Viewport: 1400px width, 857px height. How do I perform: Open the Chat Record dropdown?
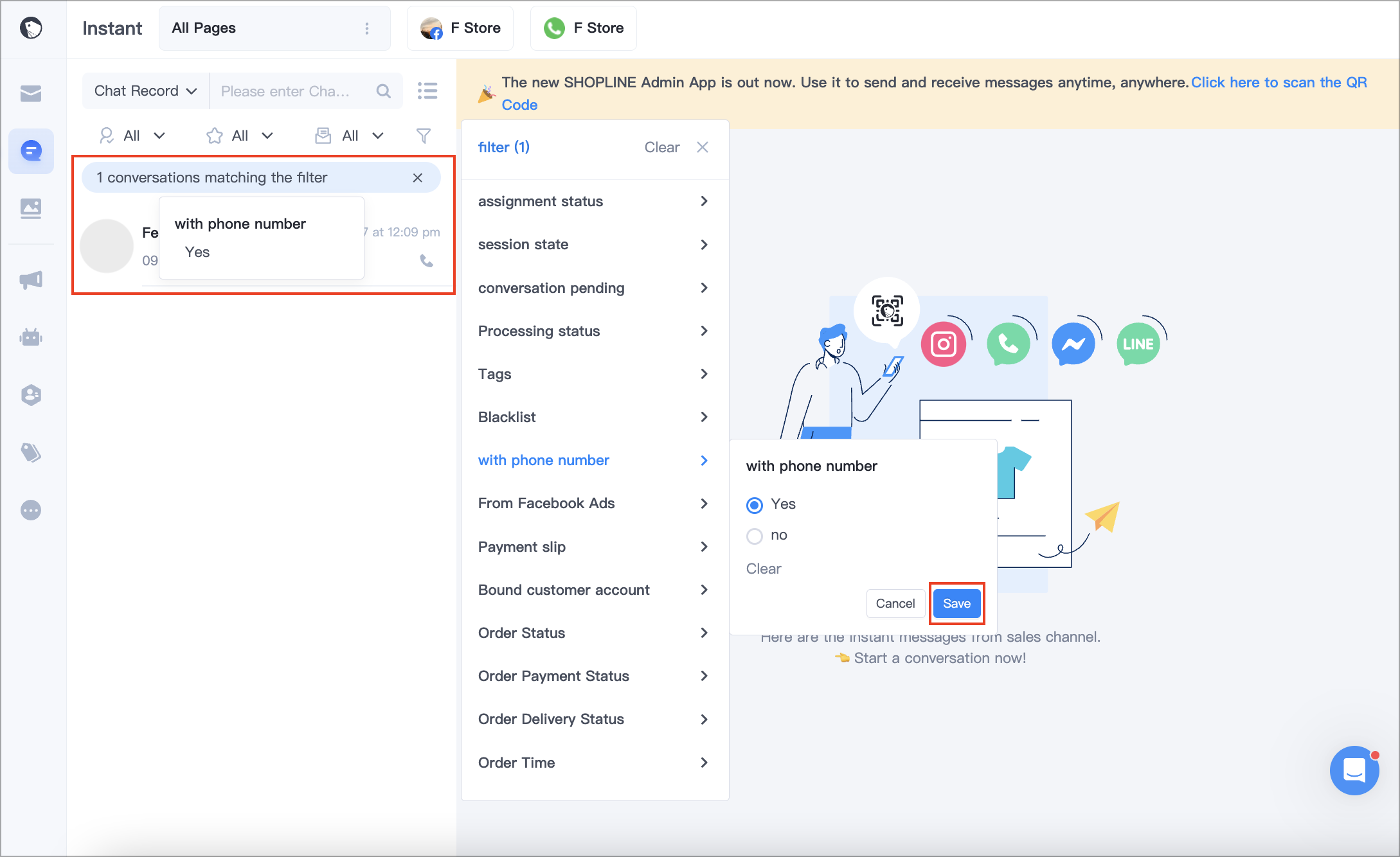pos(145,91)
